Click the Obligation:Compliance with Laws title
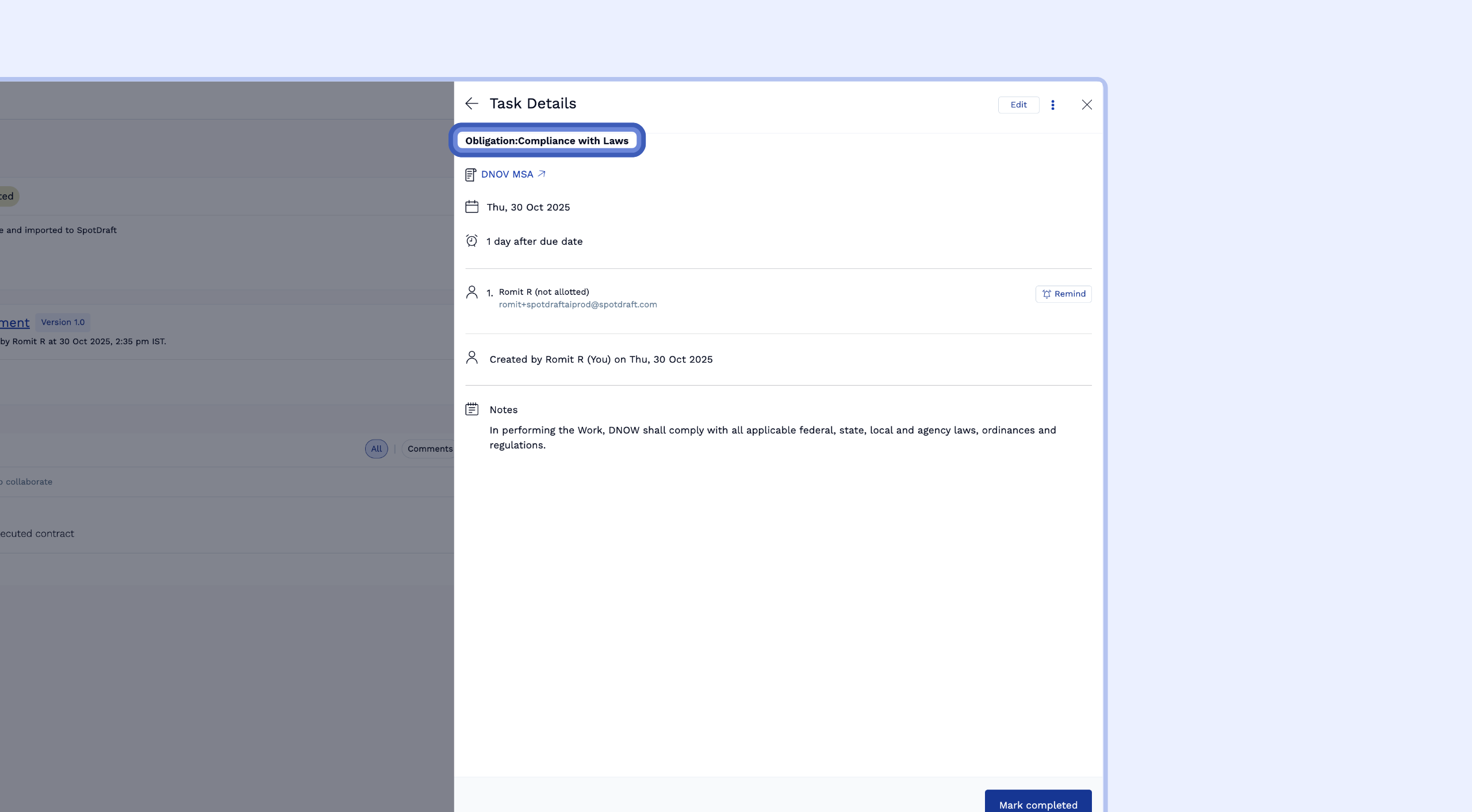 point(546,141)
